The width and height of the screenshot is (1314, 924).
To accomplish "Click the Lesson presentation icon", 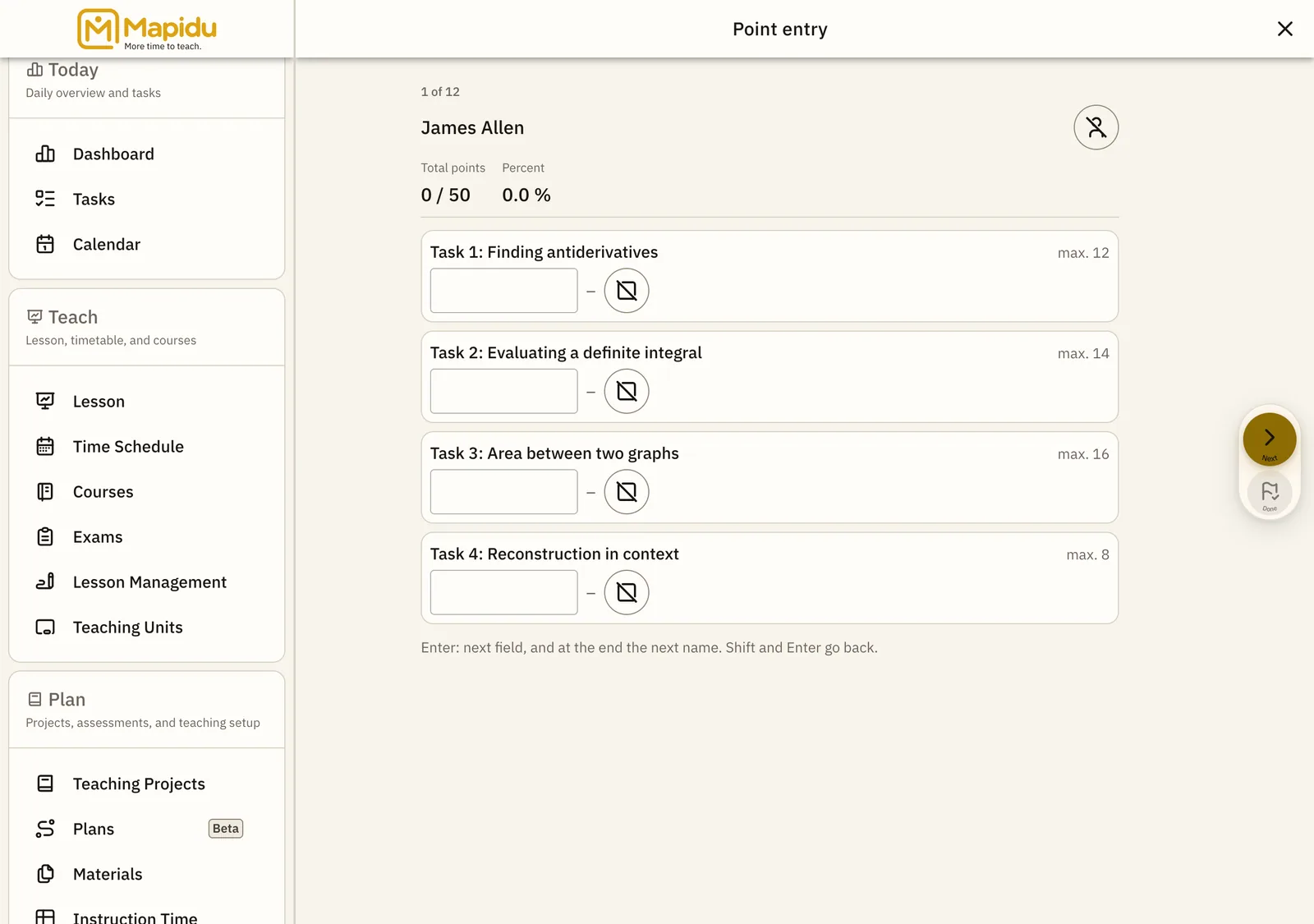I will click(x=45, y=402).
